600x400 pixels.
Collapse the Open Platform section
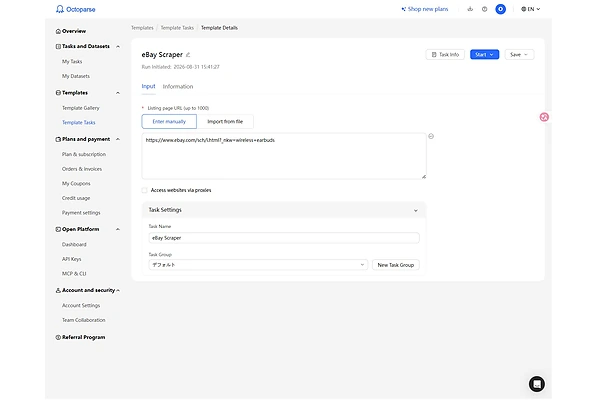click(118, 229)
